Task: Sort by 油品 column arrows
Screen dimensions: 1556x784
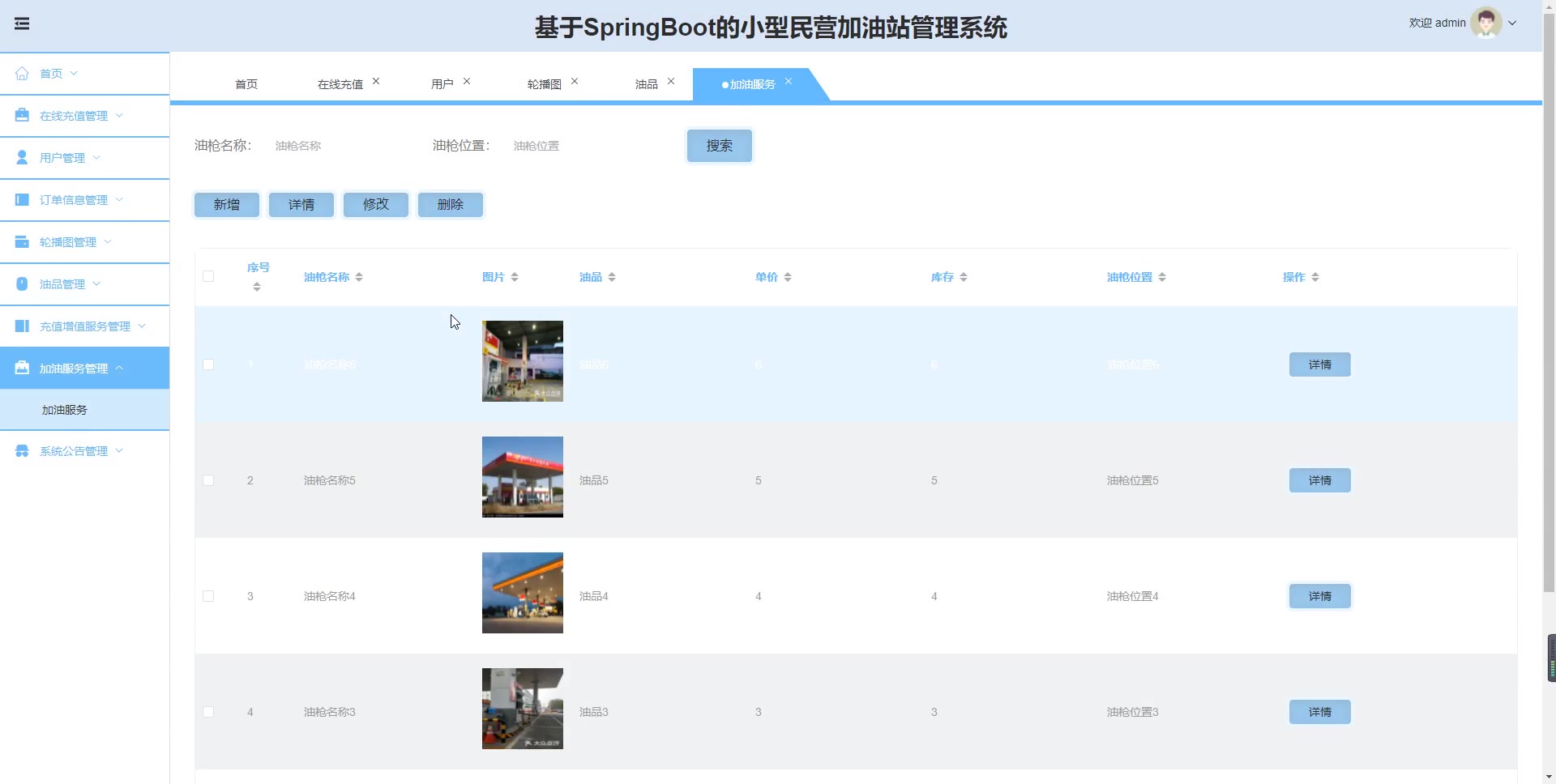Action: pyautogui.click(x=612, y=277)
